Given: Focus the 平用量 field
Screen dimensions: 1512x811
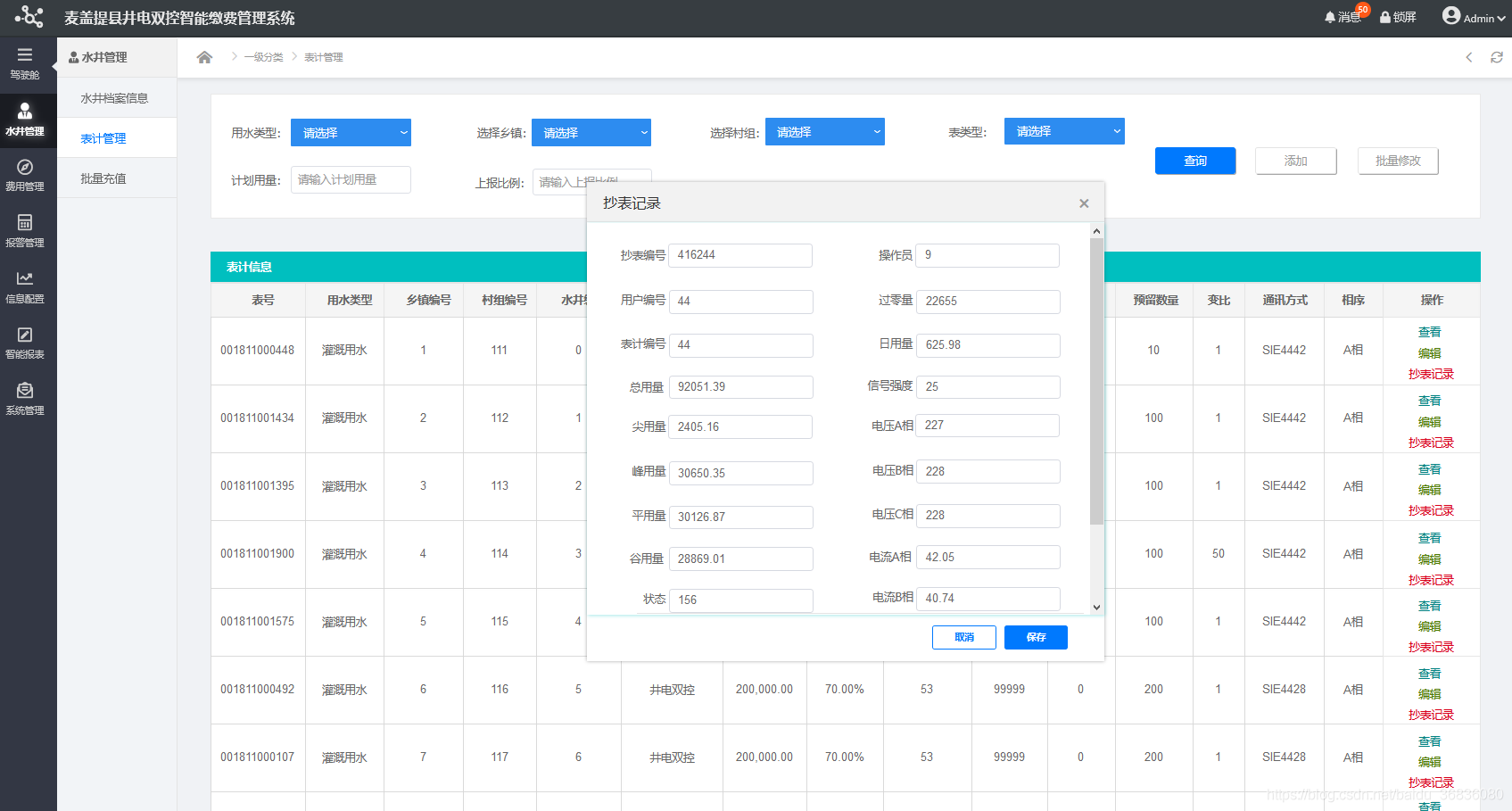Looking at the screenshot, I should (x=740, y=517).
